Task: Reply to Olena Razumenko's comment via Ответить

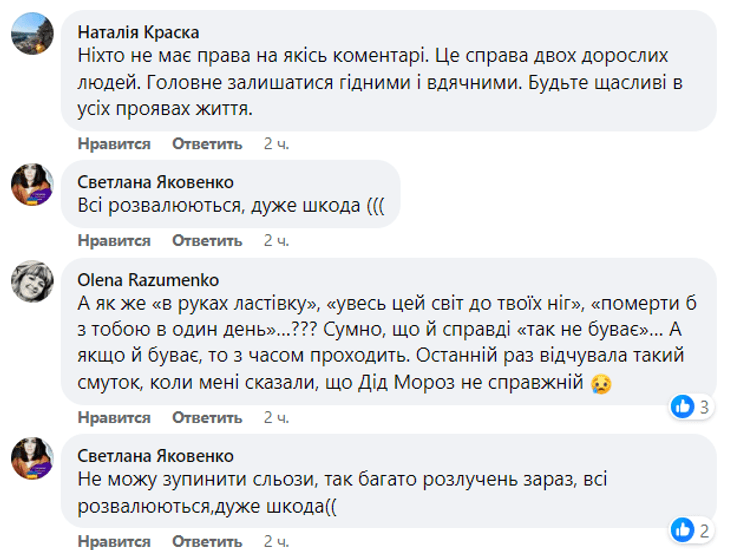Action: [207, 417]
